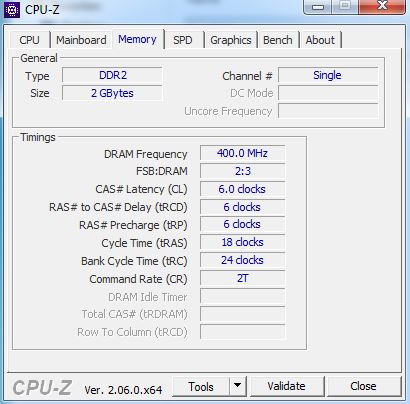Click the Command Rate 2T field
The image size is (410, 404).
[x=242, y=278]
